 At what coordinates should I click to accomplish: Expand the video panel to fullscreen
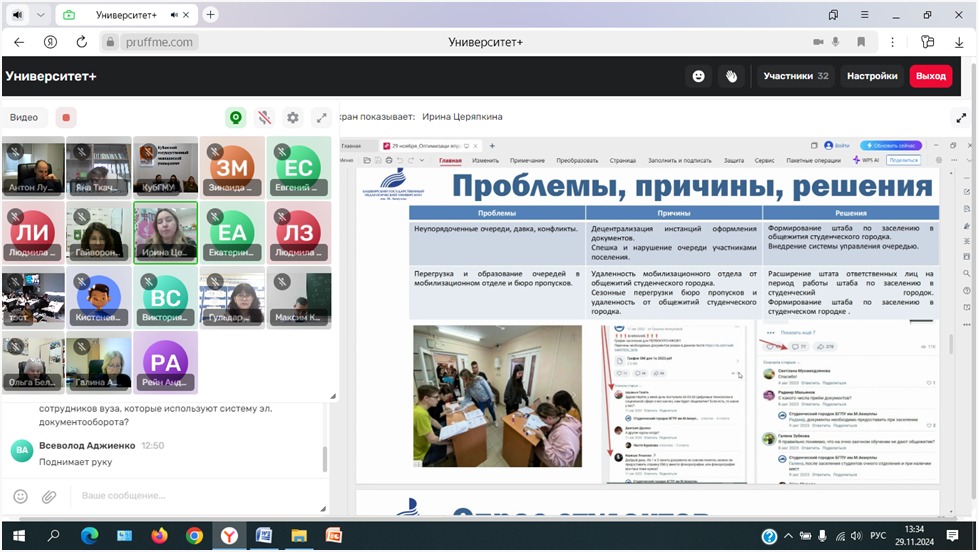tap(321, 117)
